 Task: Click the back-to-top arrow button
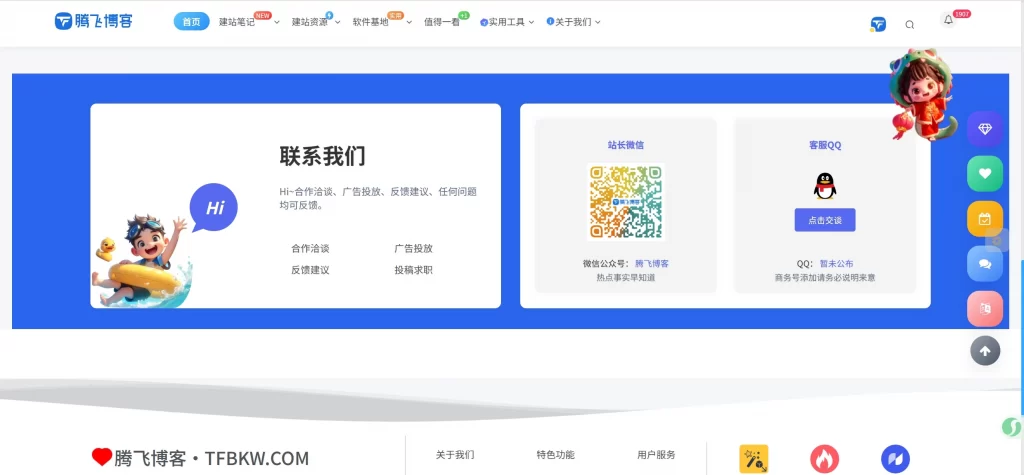(x=985, y=351)
